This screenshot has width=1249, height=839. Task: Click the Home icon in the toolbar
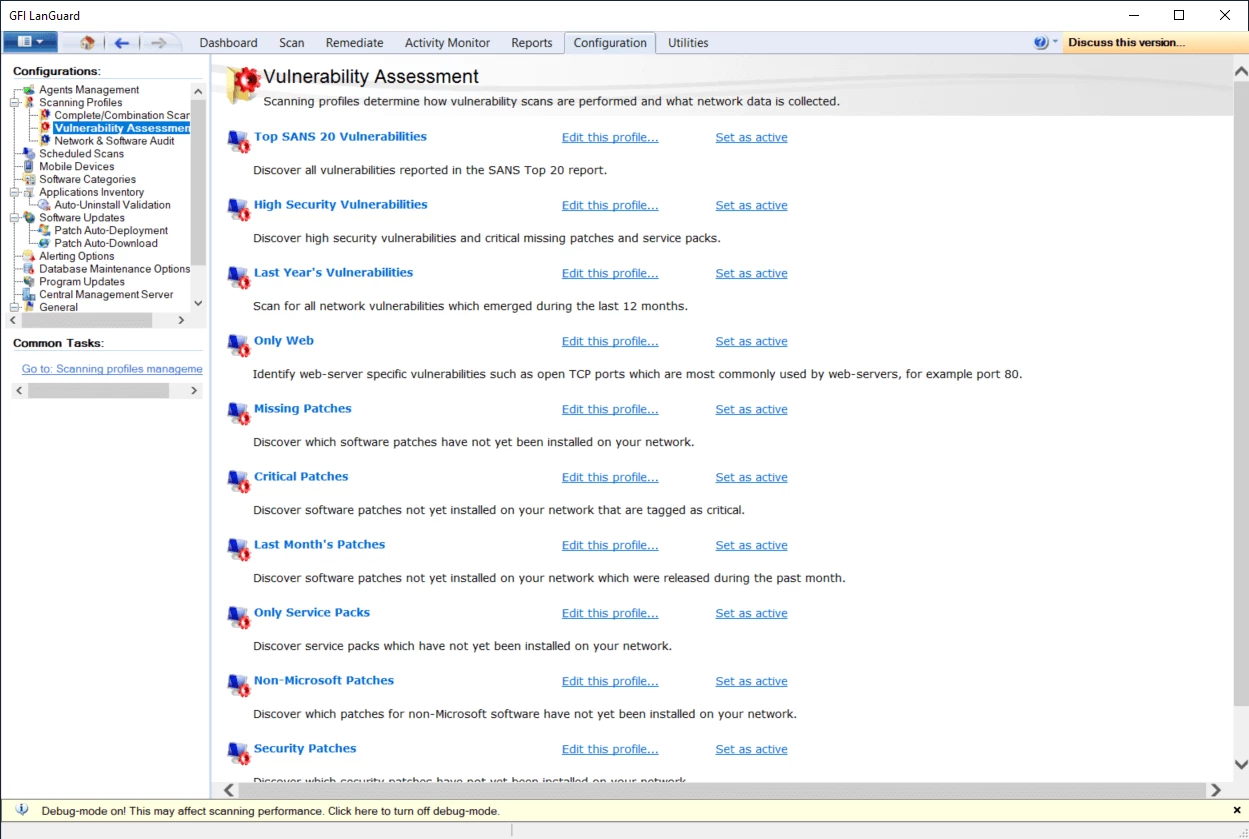87,43
